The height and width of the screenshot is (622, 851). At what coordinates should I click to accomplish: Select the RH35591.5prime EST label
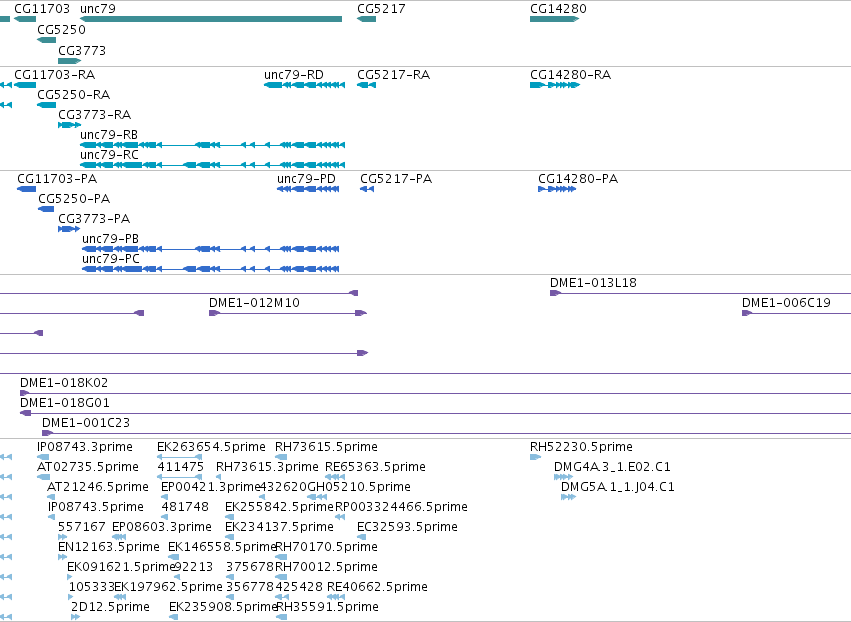(x=327, y=607)
